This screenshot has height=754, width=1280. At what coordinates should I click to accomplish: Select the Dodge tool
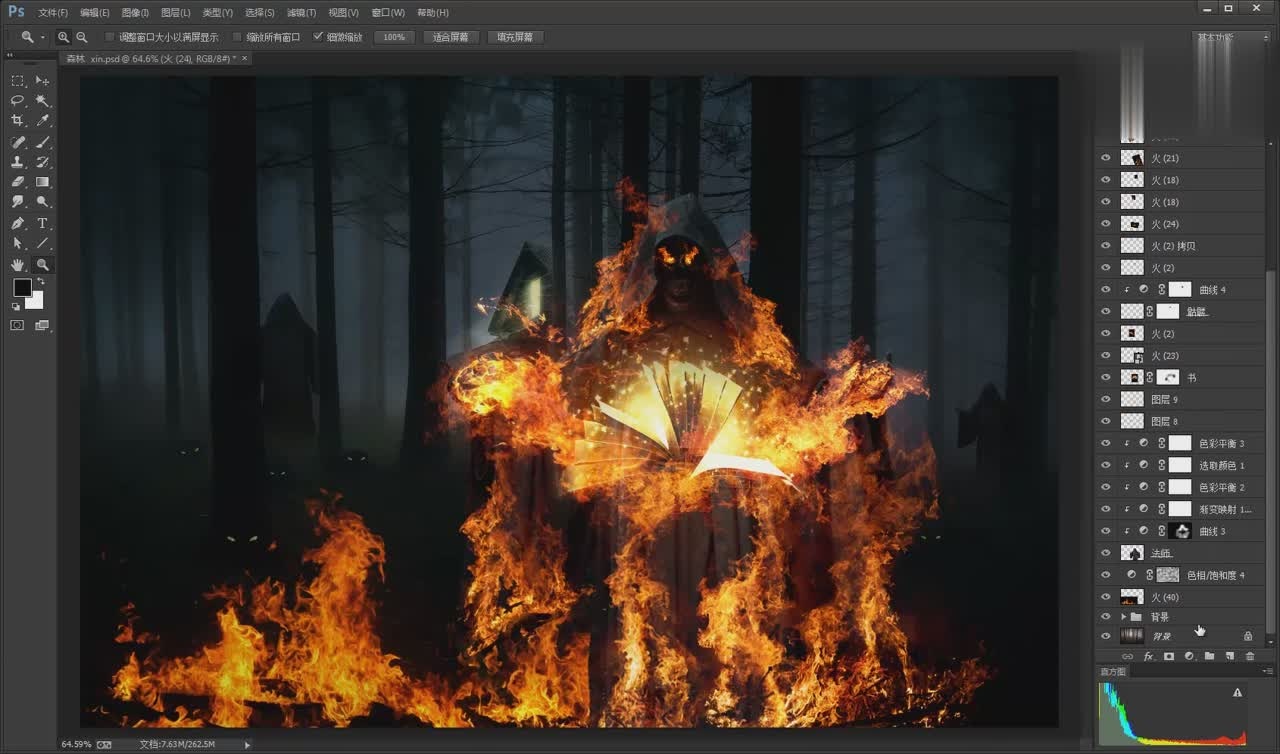[x=42, y=202]
